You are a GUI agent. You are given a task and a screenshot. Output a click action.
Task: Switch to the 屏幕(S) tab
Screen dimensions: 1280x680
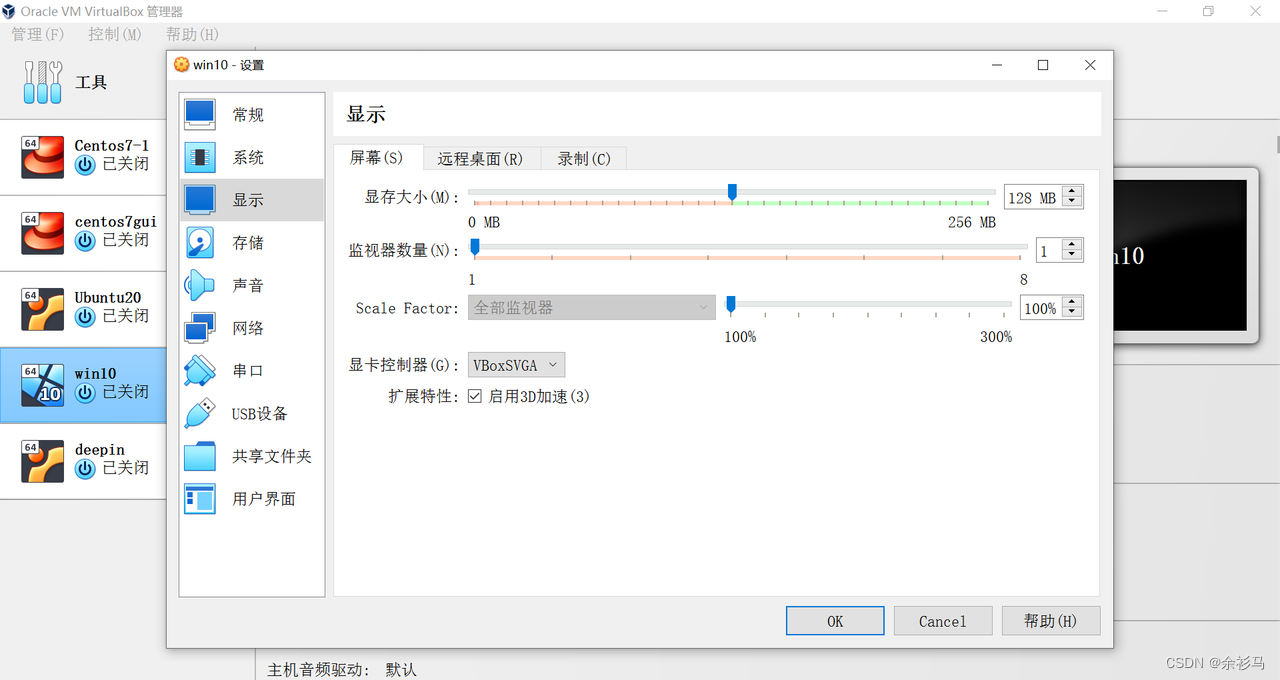coord(377,158)
